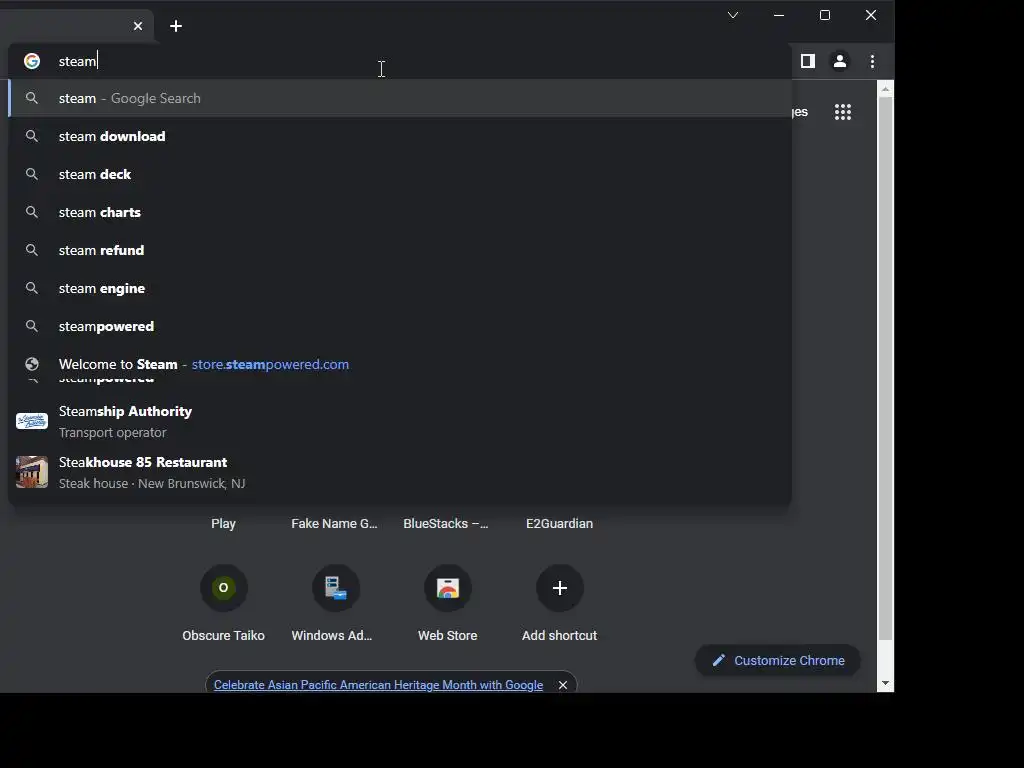
Task: Click globe icon beside Welcome to Steam
Action: click(32, 364)
